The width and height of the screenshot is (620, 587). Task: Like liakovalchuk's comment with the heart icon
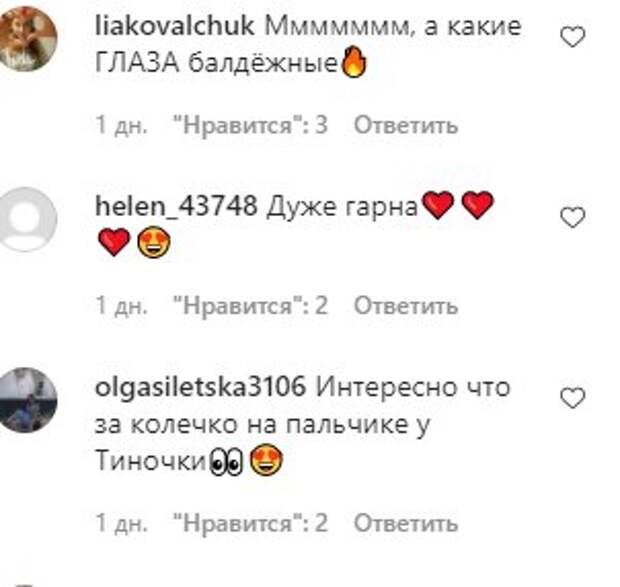(x=573, y=37)
